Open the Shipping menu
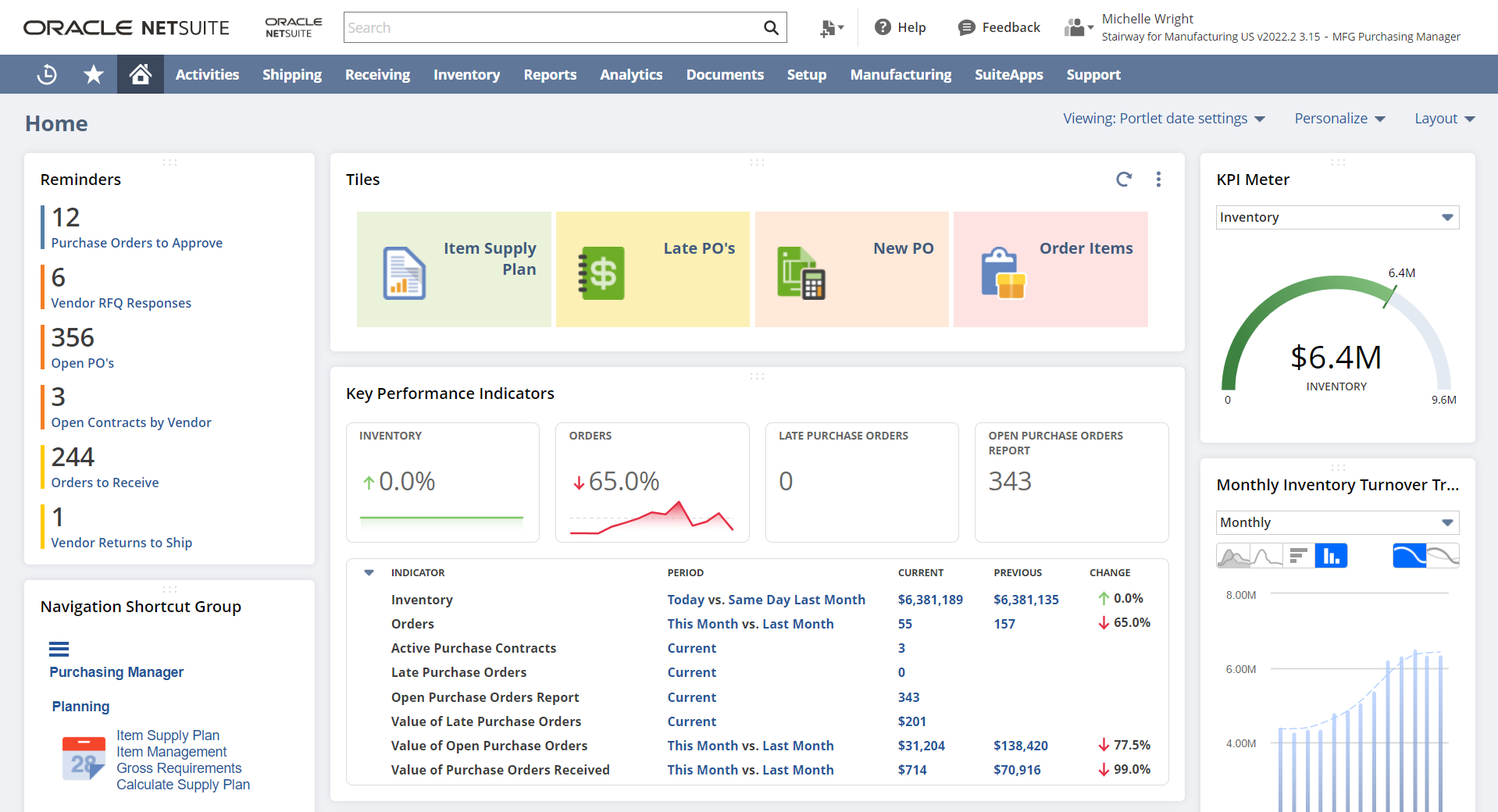The width and height of the screenshot is (1498, 812). [292, 74]
